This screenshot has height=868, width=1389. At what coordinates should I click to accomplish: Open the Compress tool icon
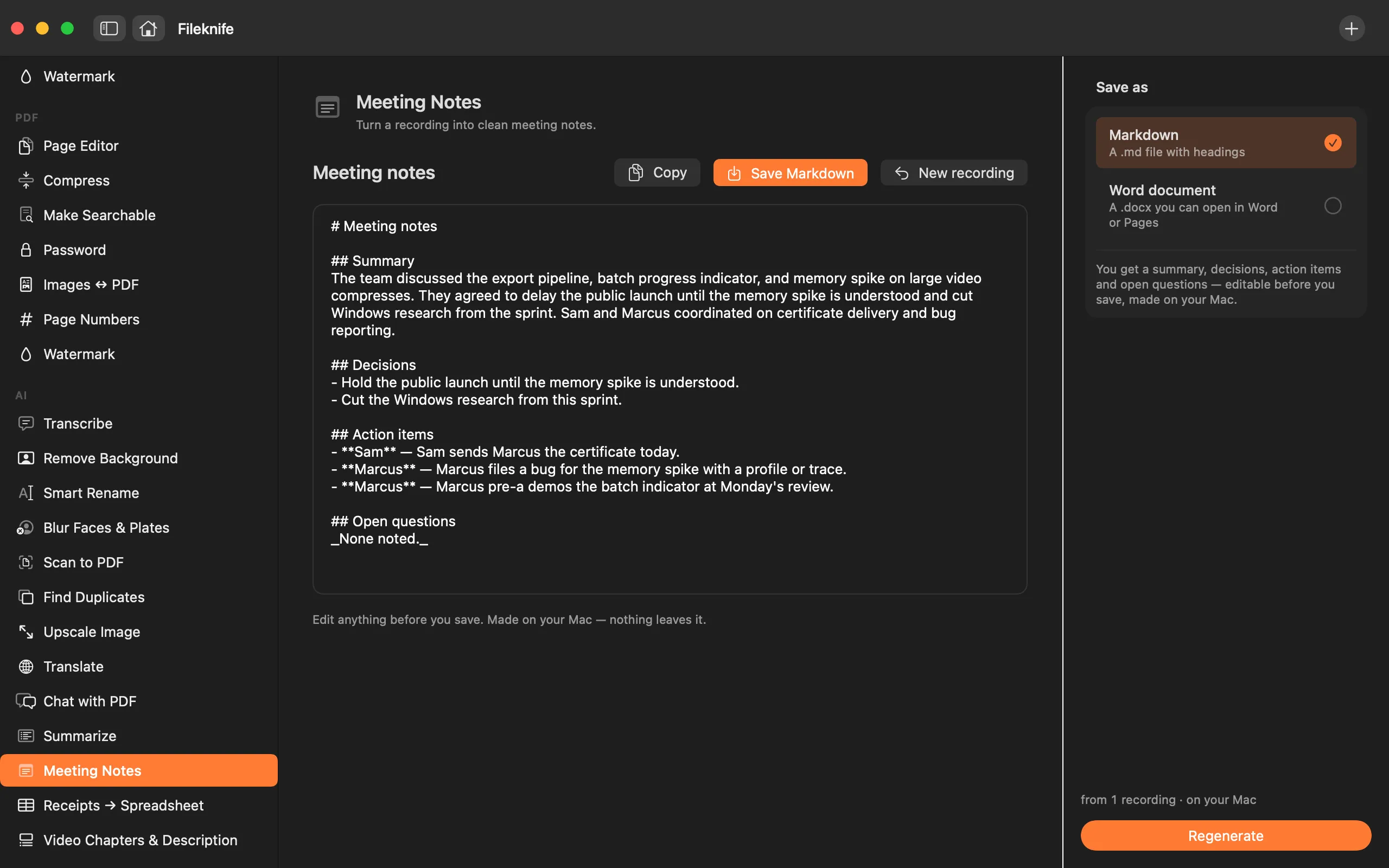pos(26,180)
